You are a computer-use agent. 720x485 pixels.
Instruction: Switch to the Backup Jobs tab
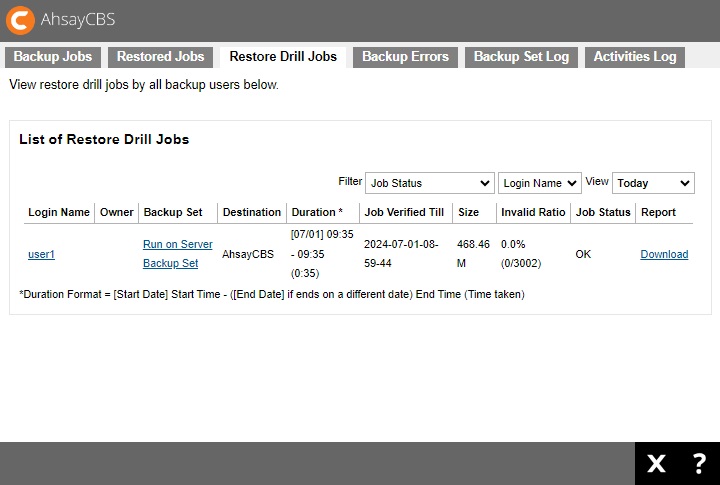tap(52, 57)
